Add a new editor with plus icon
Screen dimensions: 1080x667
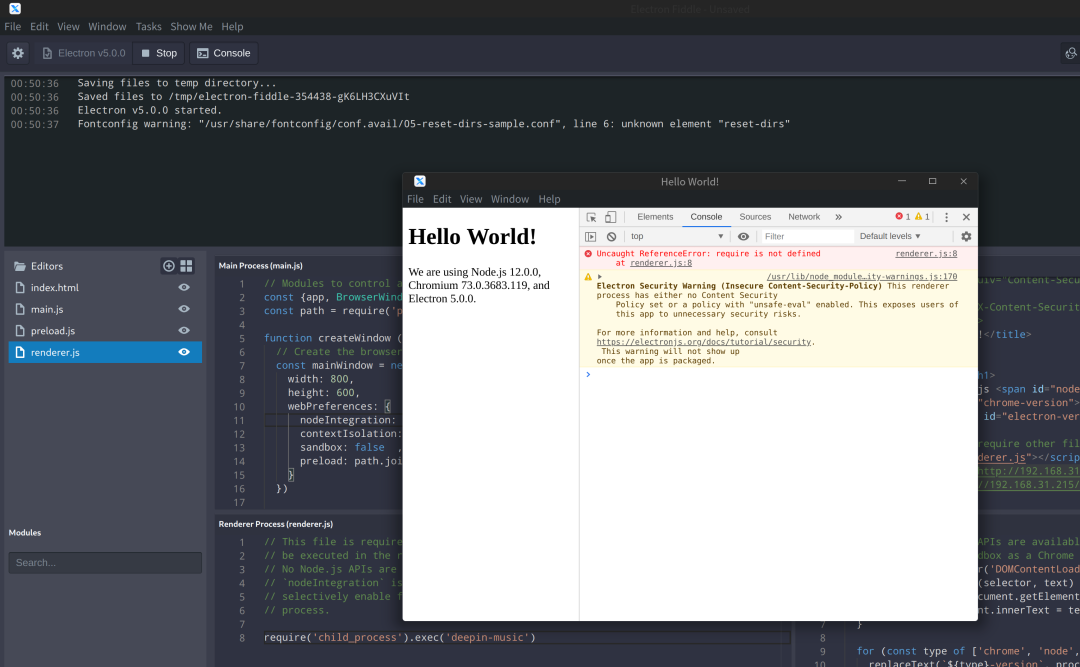(x=169, y=266)
